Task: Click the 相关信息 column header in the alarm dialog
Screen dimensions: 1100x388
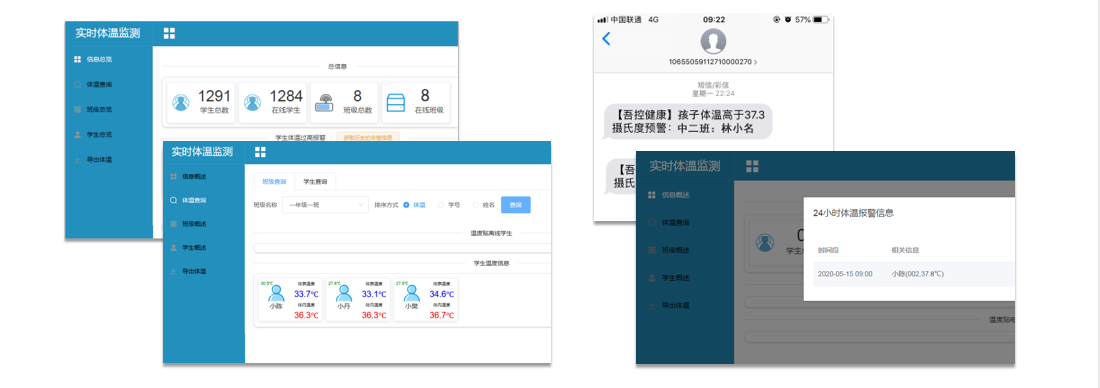Action: 905,250
